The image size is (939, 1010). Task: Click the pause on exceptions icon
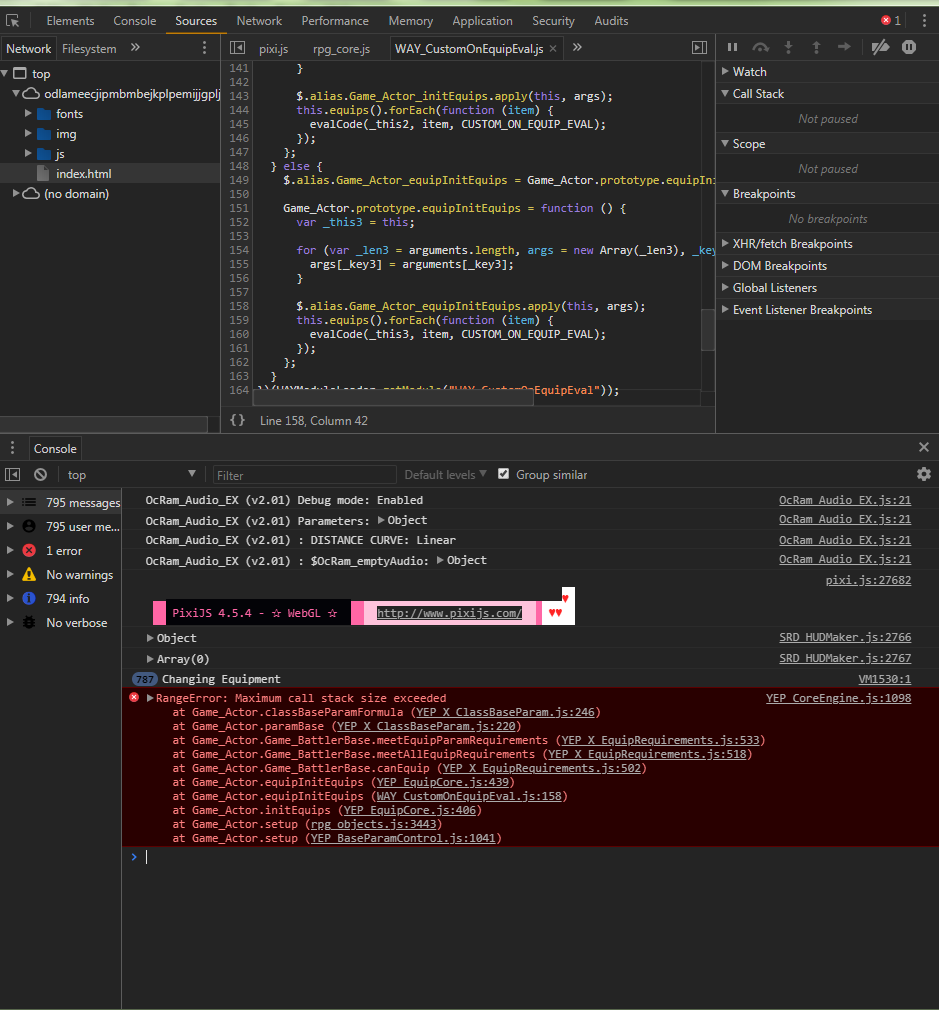pyautogui.click(x=909, y=47)
